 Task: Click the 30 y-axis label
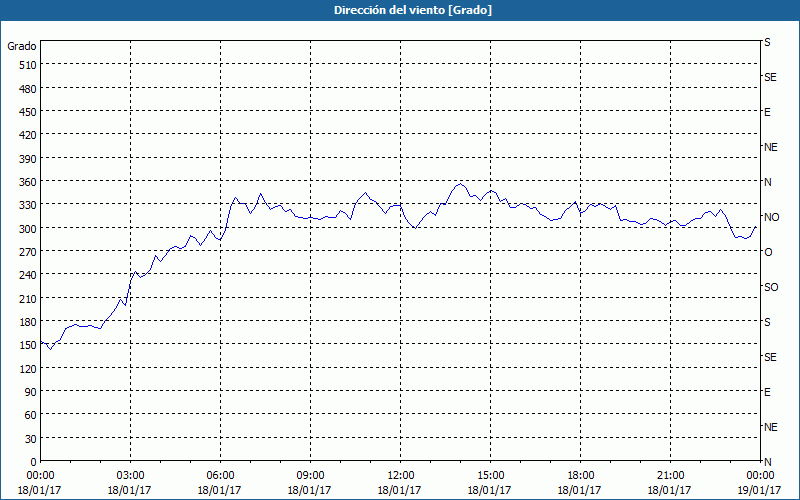(x=31, y=439)
